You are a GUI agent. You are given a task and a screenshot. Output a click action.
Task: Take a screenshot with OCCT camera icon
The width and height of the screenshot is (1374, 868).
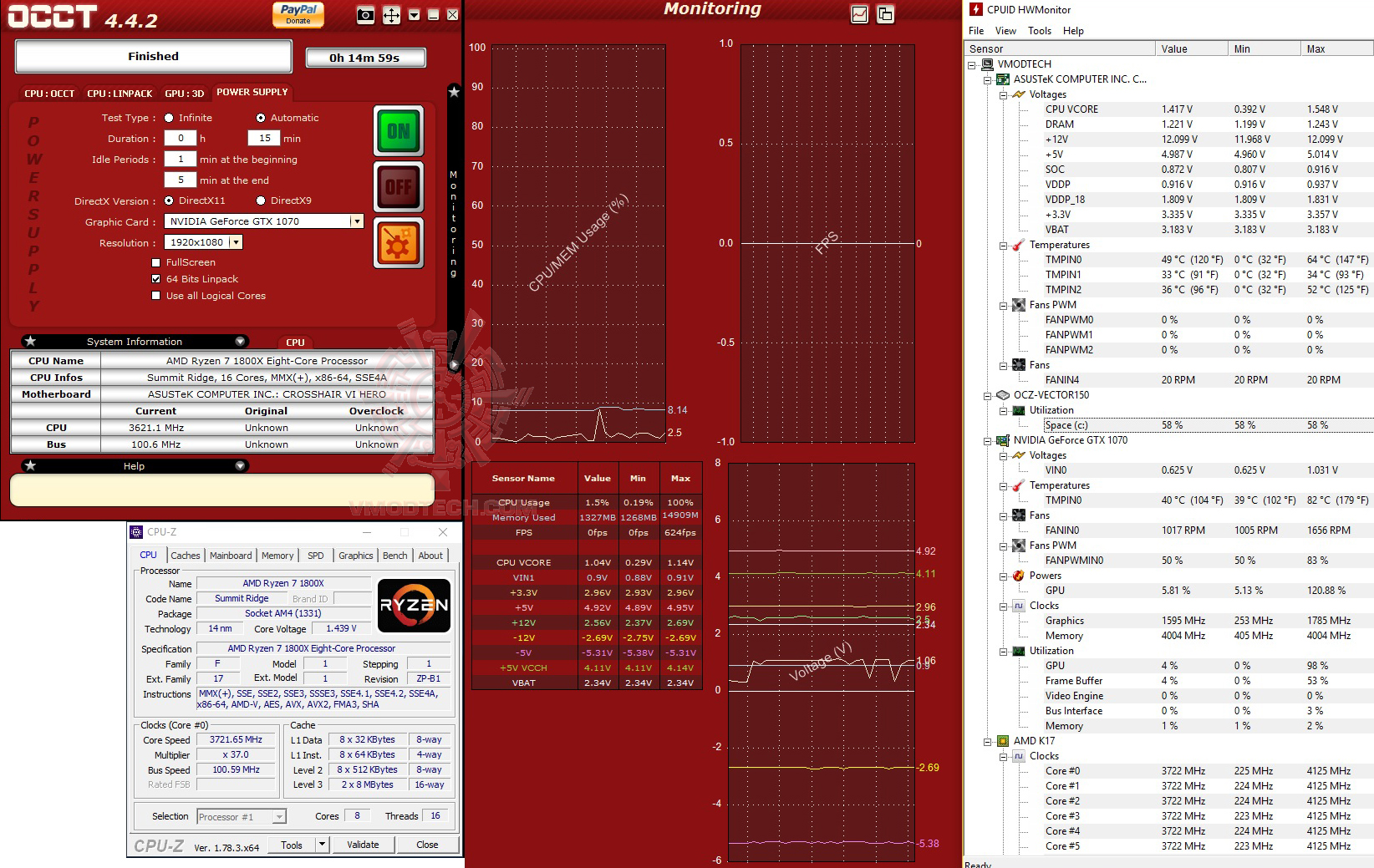[365, 15]
